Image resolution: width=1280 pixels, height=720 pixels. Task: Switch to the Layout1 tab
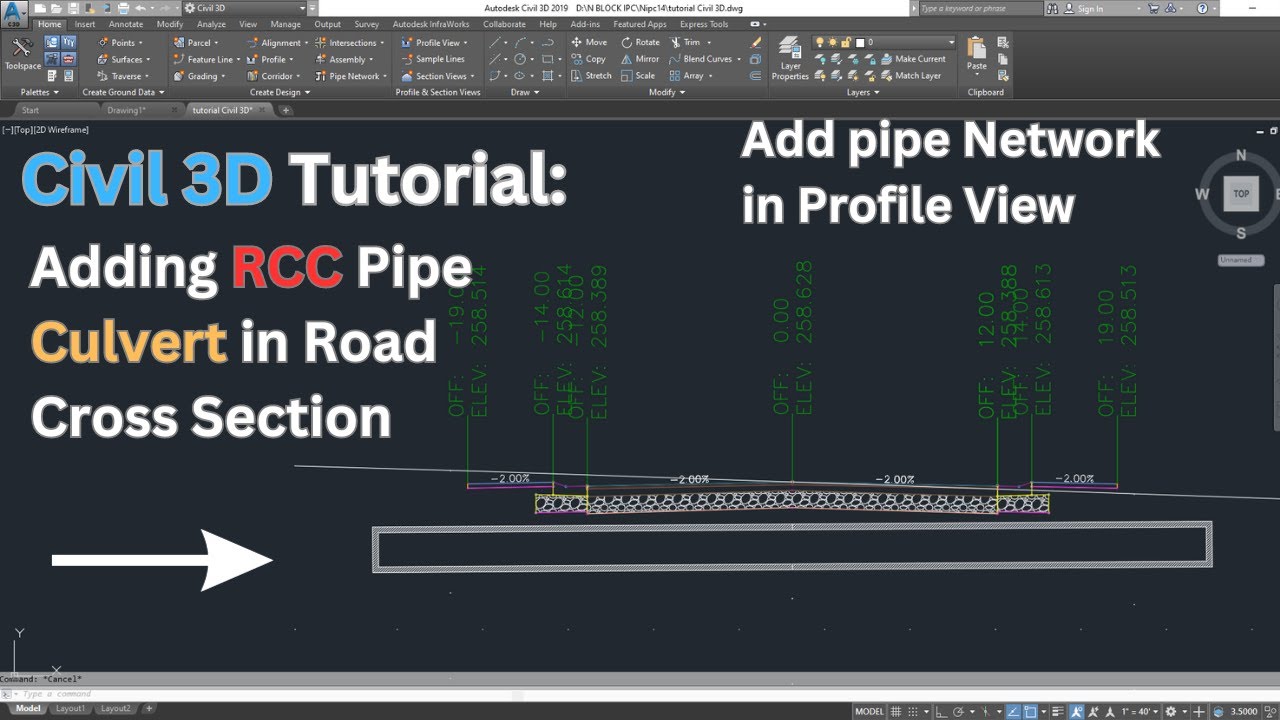[70, 708]
